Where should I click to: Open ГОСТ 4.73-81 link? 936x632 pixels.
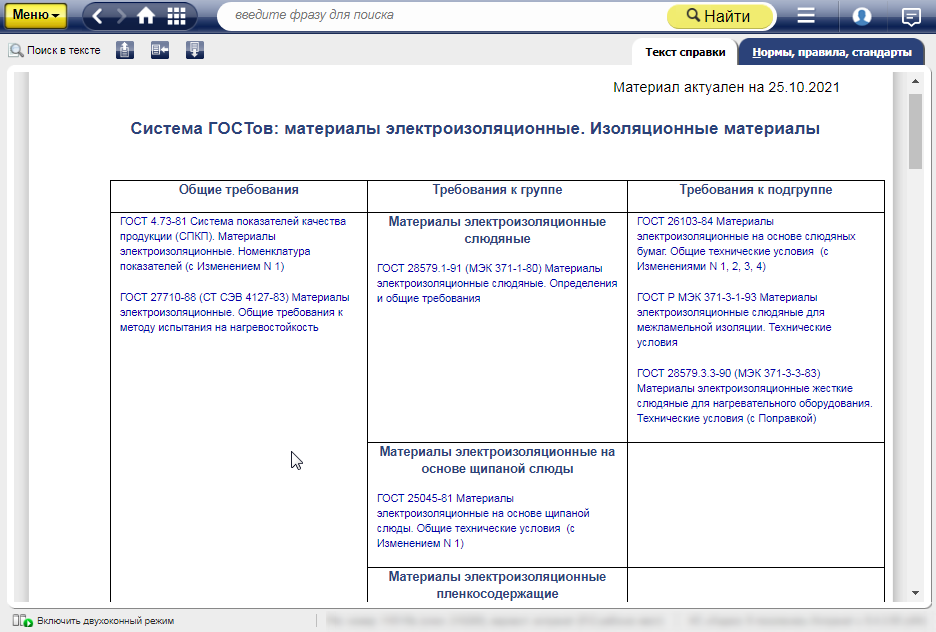(x=233, y=243)
